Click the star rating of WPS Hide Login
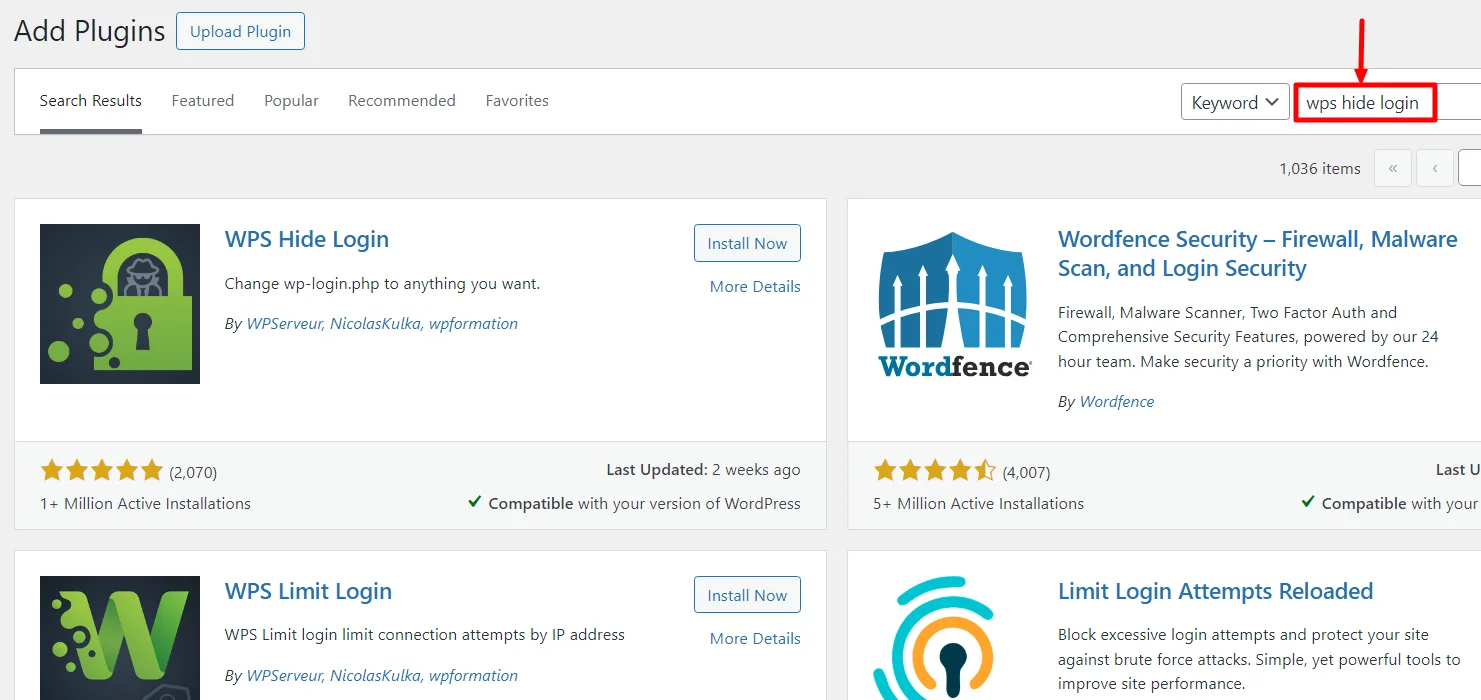The width and height of the screenshot is (1481, 700). (x=101, y=470)
